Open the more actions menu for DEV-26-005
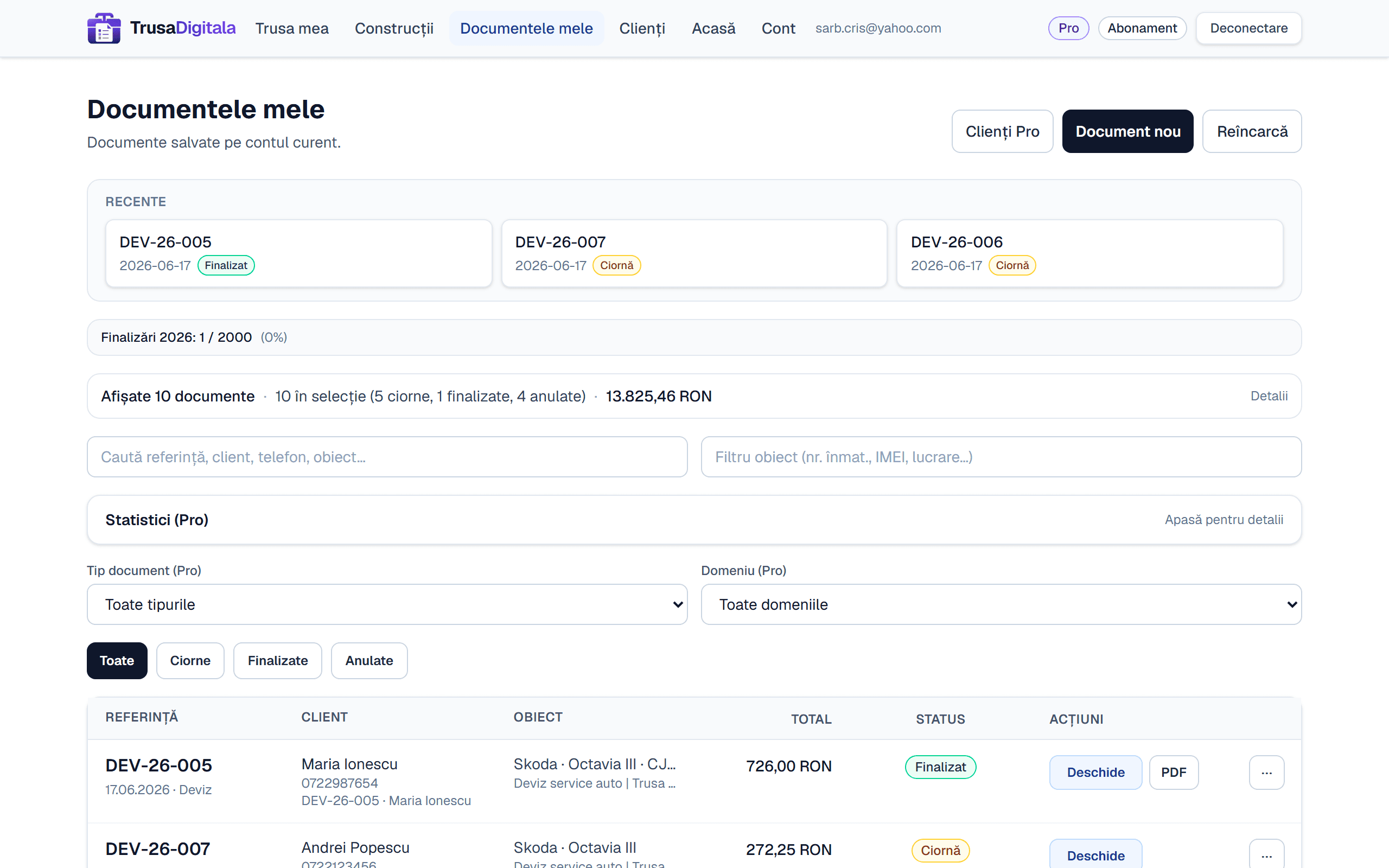1389x868 pixels. tap(1266, 772)
